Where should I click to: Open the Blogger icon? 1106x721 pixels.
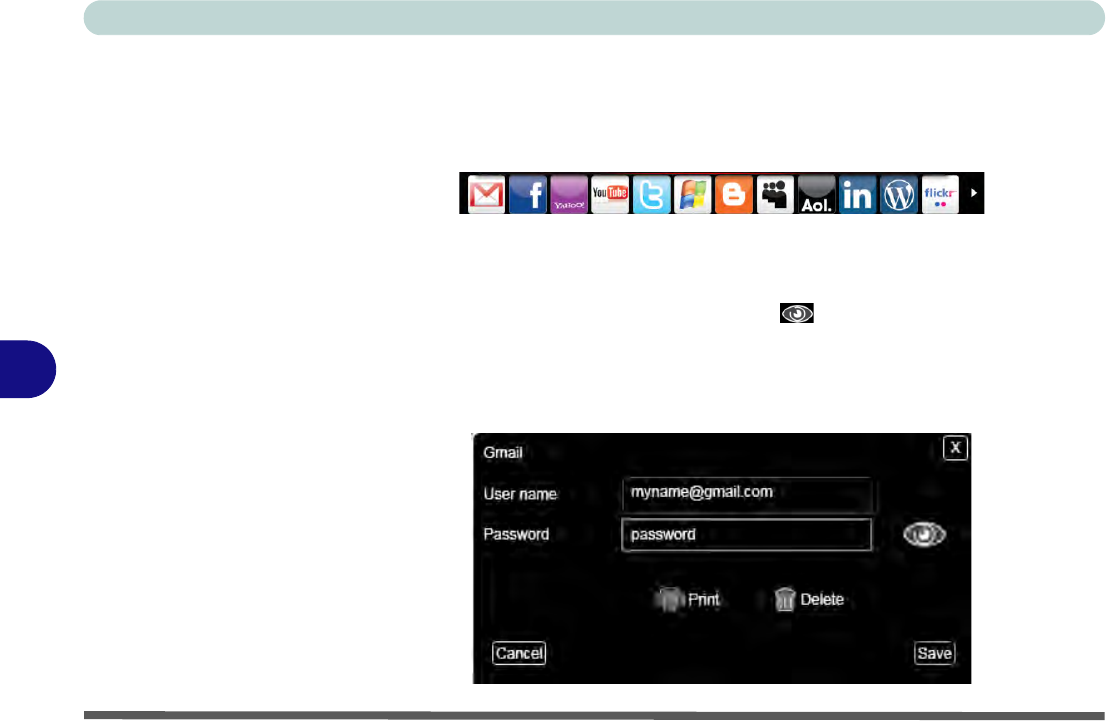point(734,194)
